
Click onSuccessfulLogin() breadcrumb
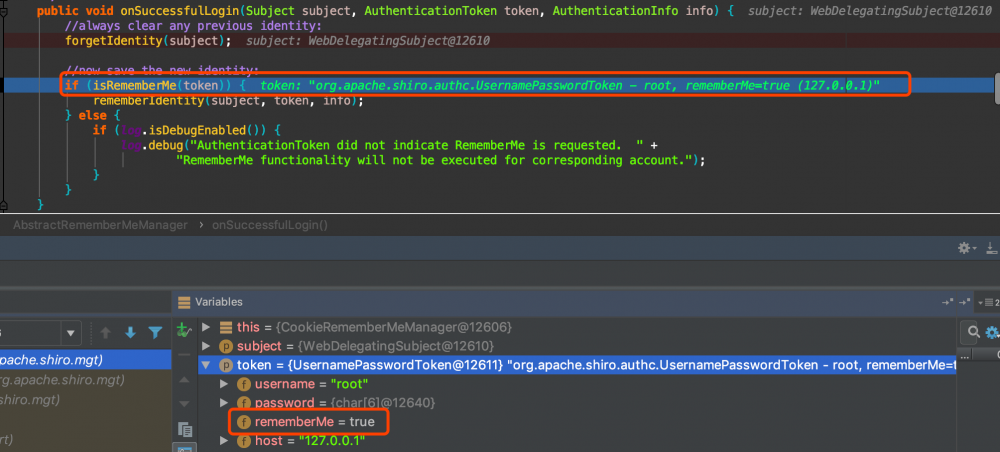click(x=270, y=225)
